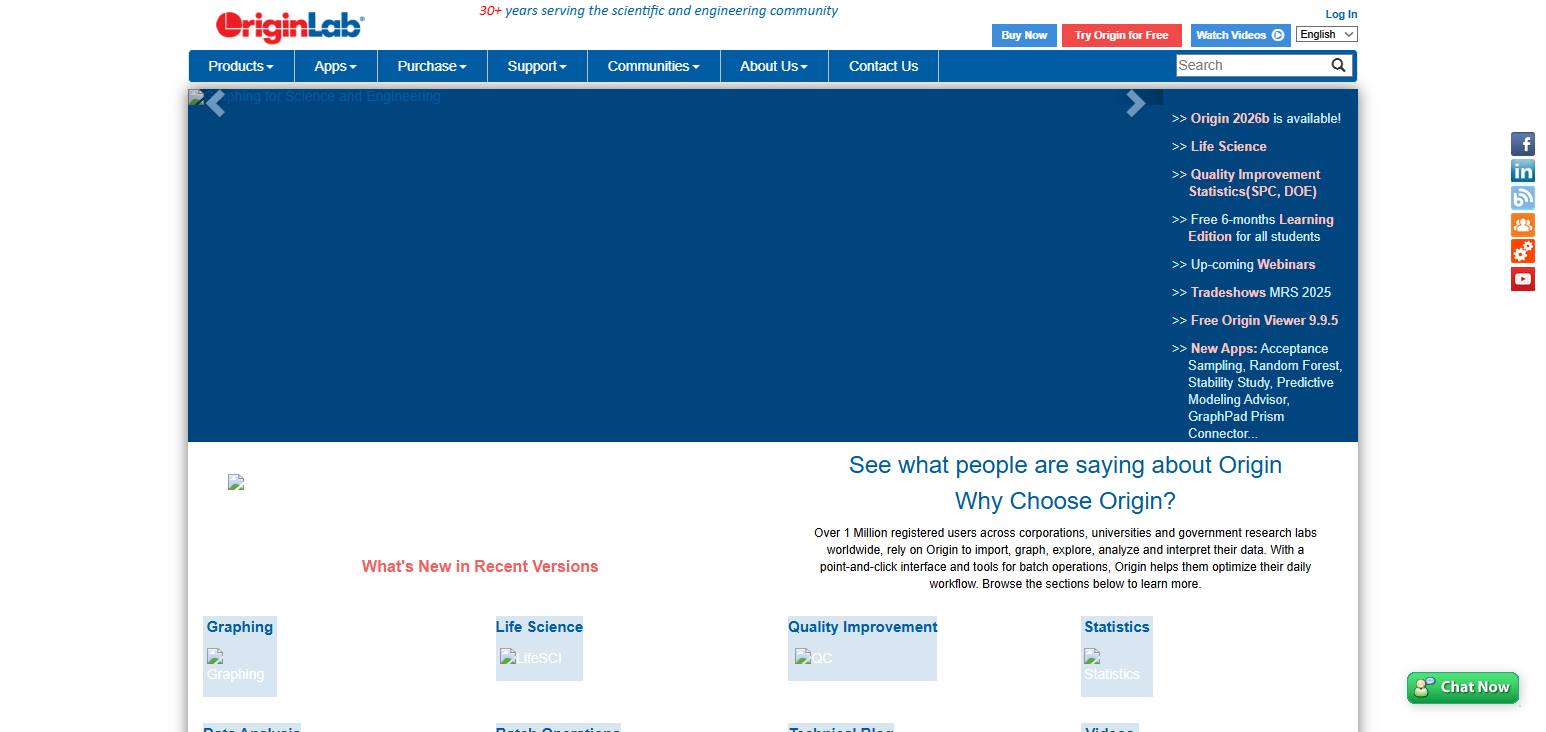The height and width of the screenshot is (732, 1546).
Task: Click the Graphing tile image
Action: (236, 665)
